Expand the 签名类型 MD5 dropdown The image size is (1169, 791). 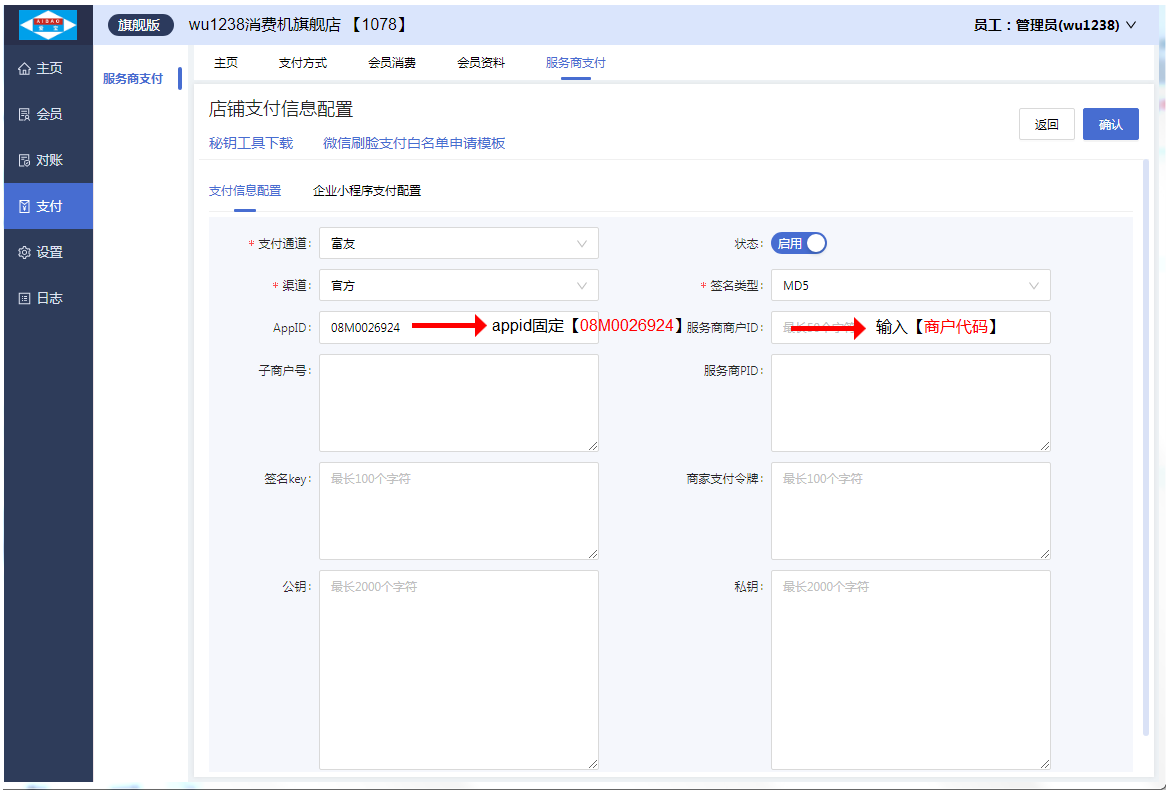910,285
